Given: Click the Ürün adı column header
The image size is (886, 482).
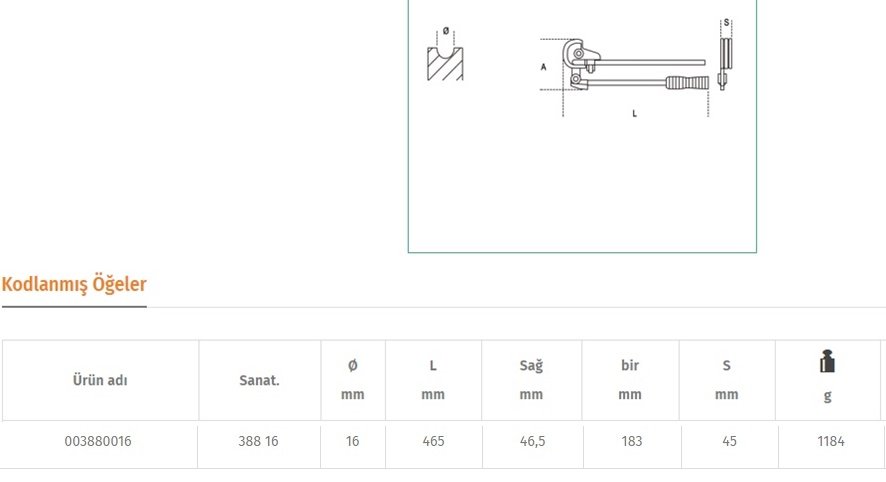Looking at the screenshot, I should tap(100, 380).
